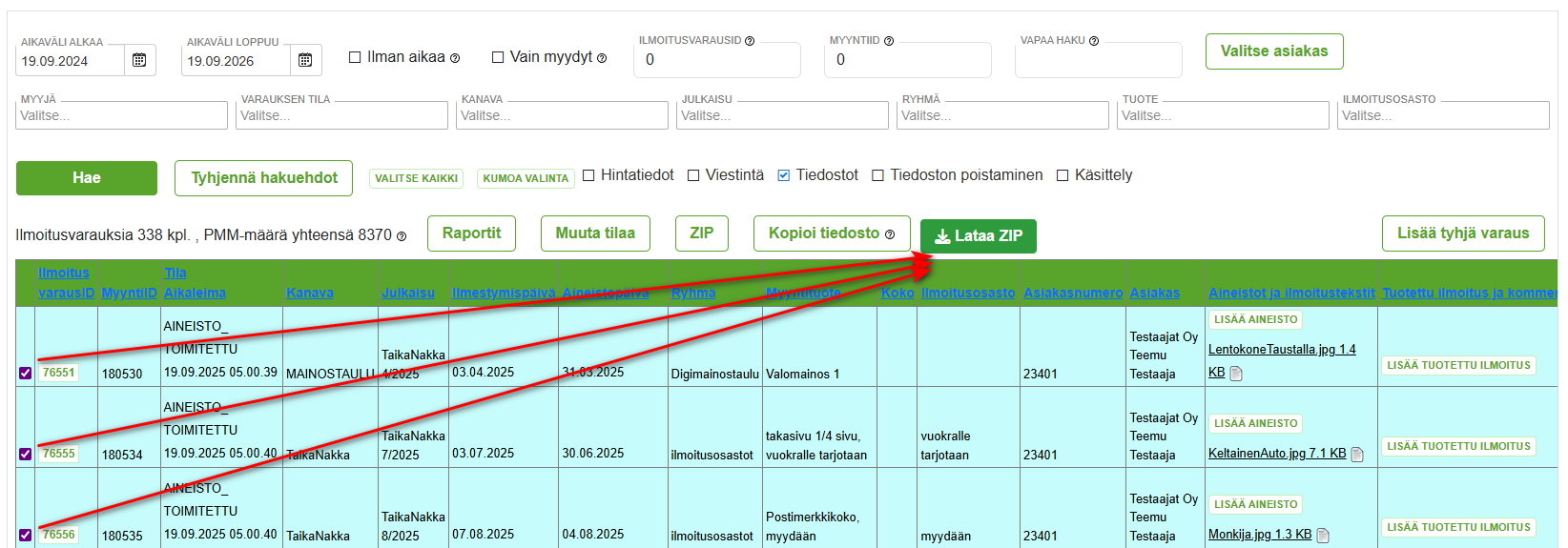Click the file icon next to KeltainenAuto.jpg
The image size is (1568, 548).
point(1357,455)
